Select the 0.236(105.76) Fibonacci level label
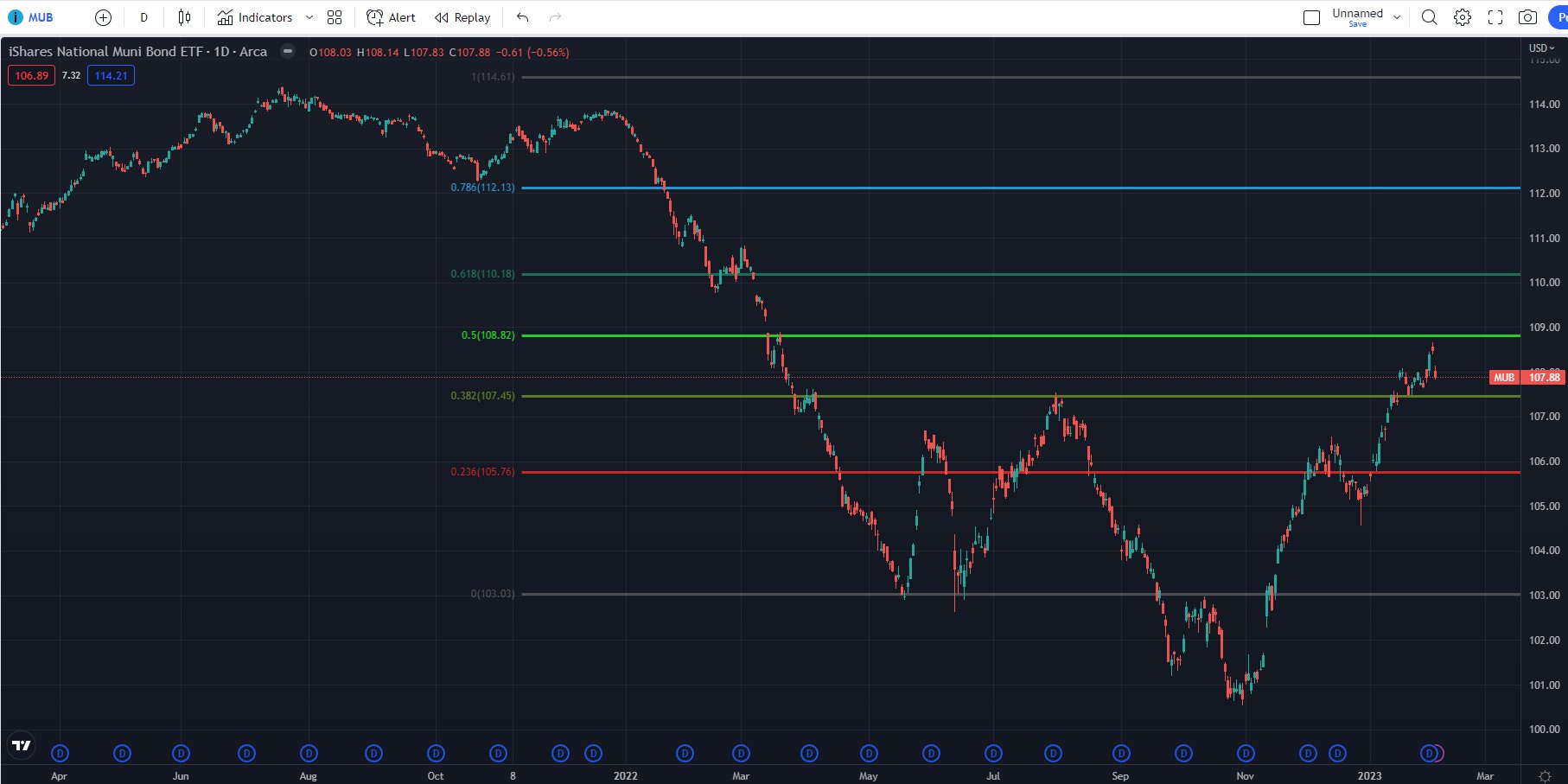This screenshot has height=784, width=1568. pyautogui.click(x=482, y=472)
